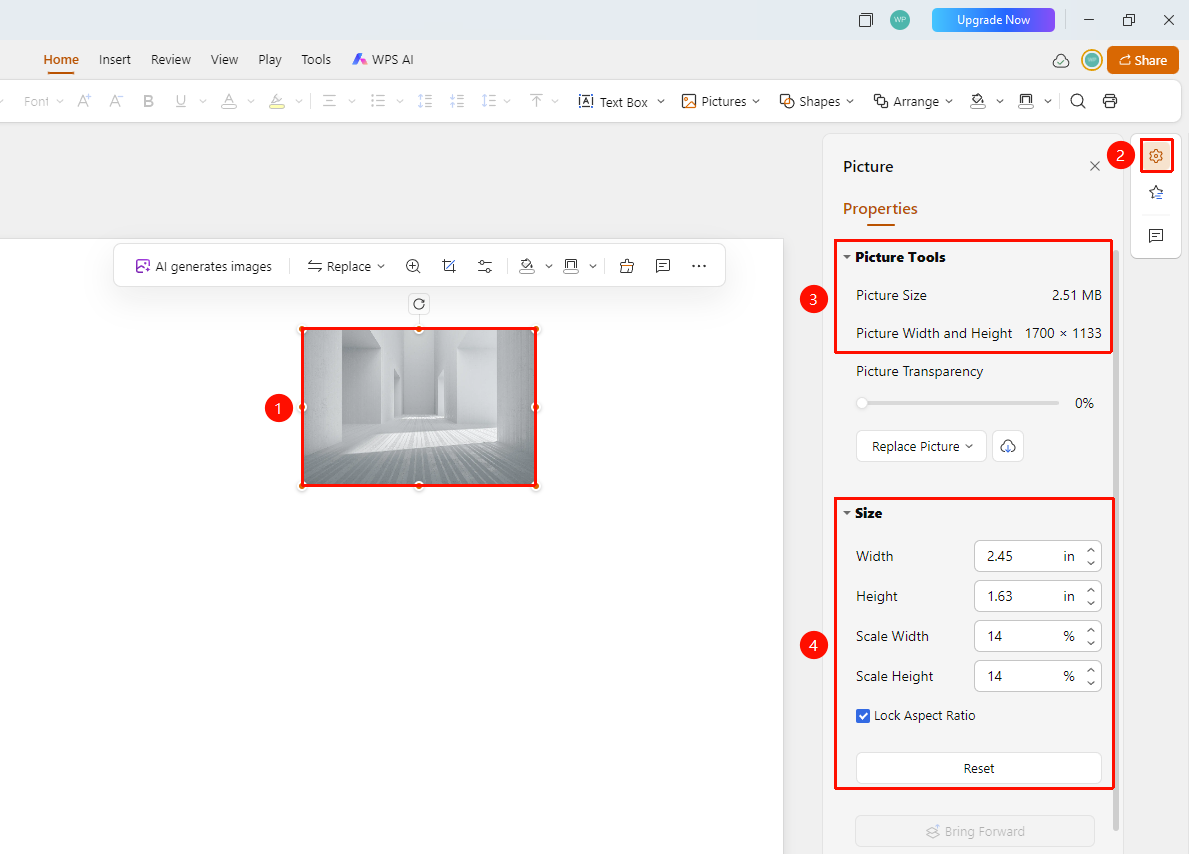Click the Share button
Viewport: 1189px width, 854px height.
coord(1143,60)
